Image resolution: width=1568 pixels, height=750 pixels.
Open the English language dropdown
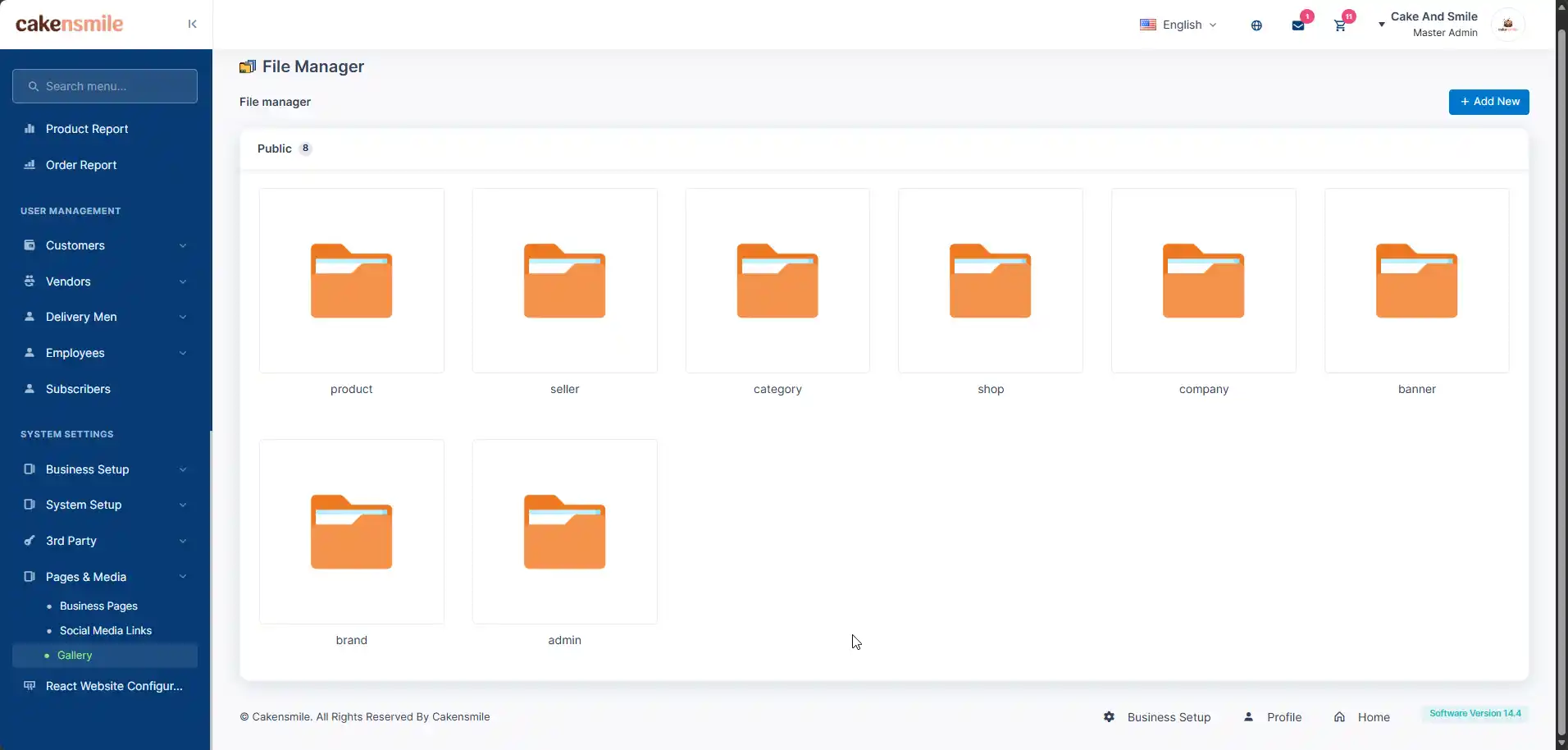[1178, 25]
